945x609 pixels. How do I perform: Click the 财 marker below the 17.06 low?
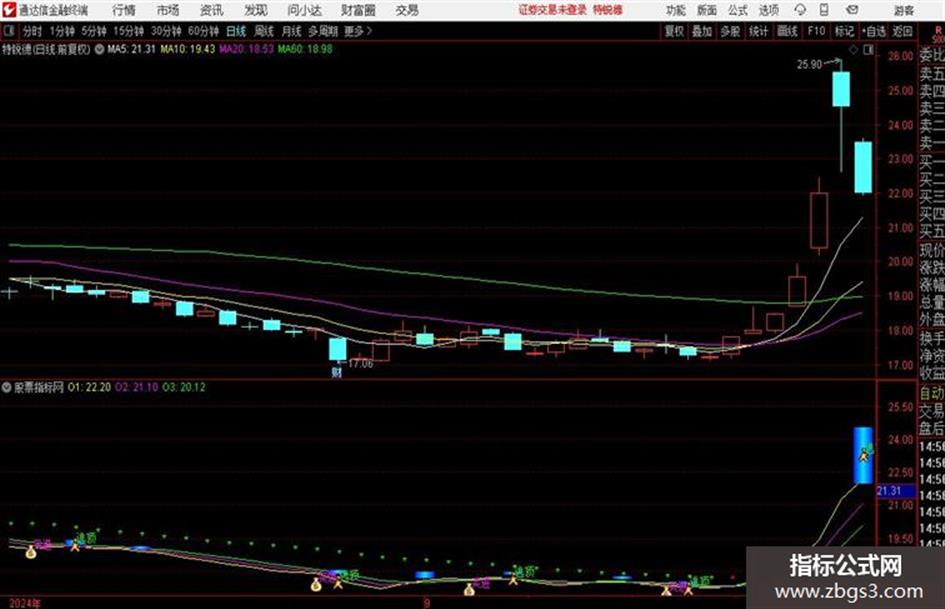coord(336,372)
